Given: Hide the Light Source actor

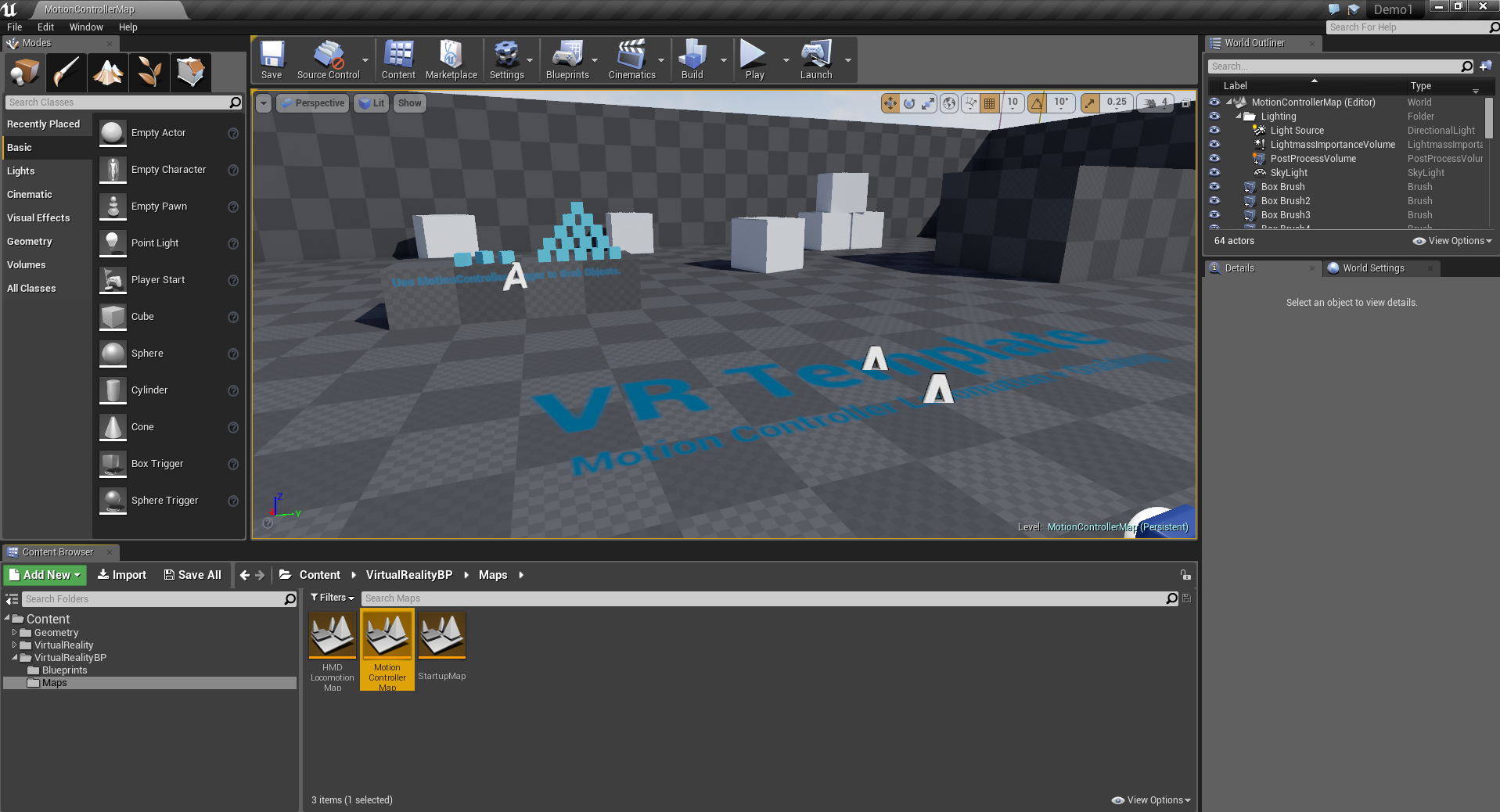Looking at the screenshot, I should coord(1215,131).
